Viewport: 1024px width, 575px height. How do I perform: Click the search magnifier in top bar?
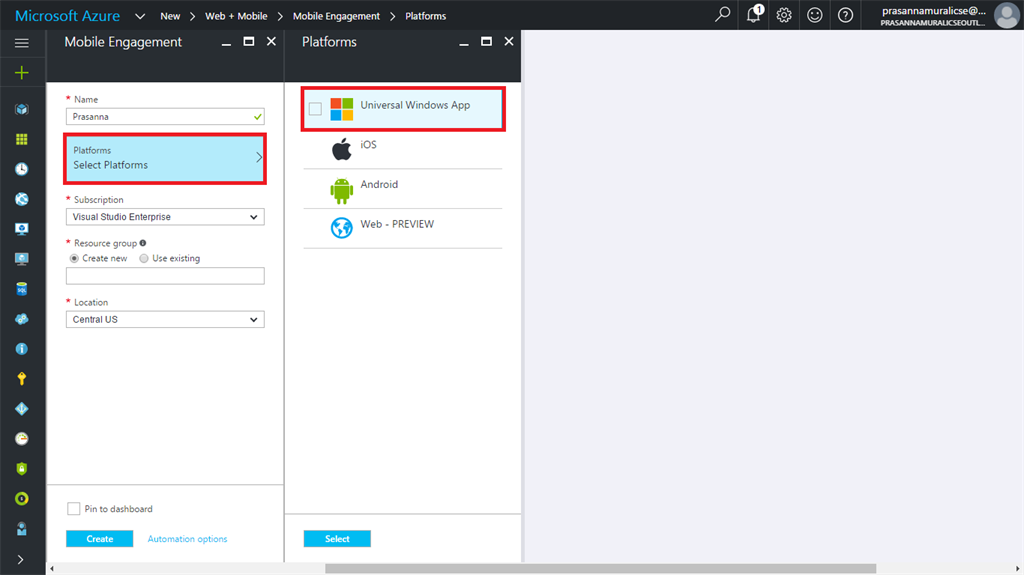[722, 14]
